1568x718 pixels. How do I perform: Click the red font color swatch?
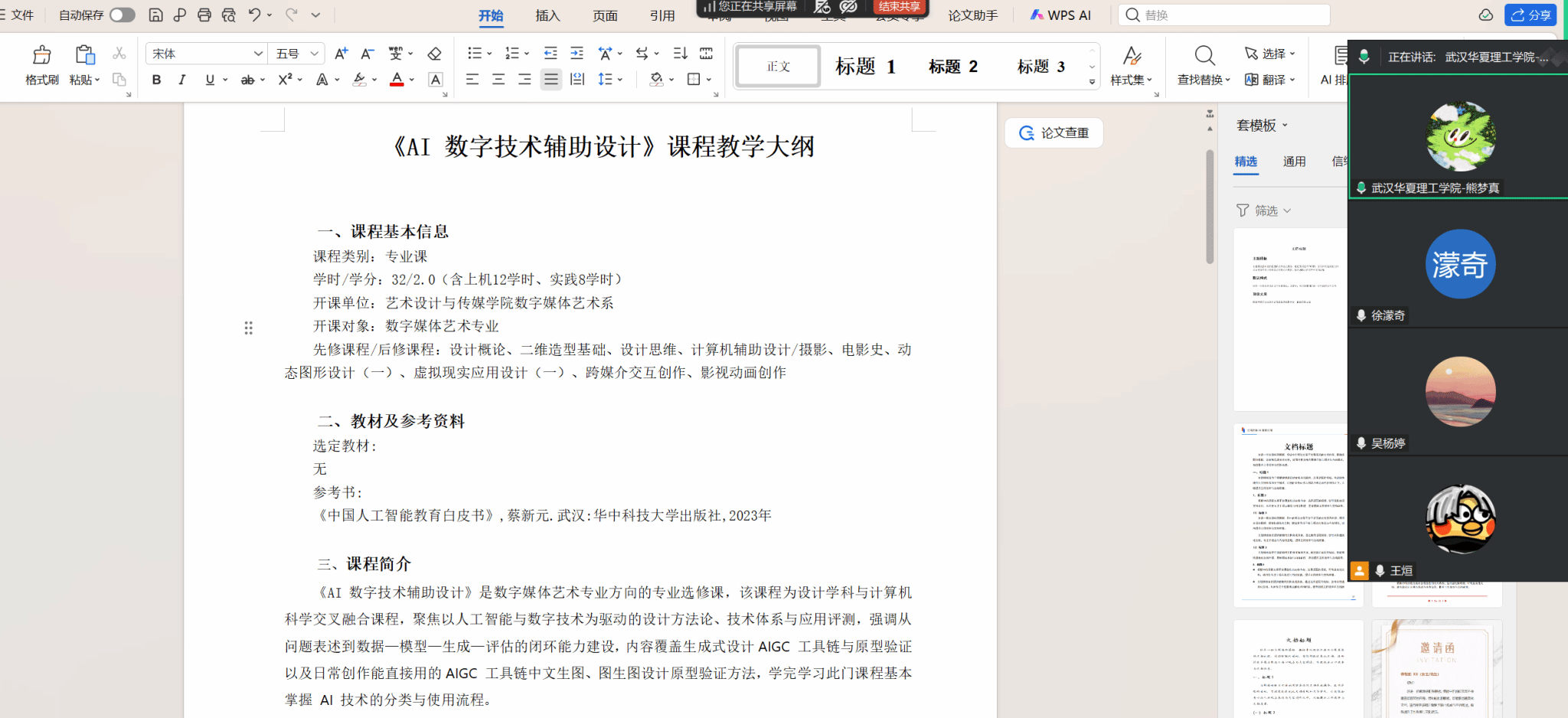[x=397, y=80]
